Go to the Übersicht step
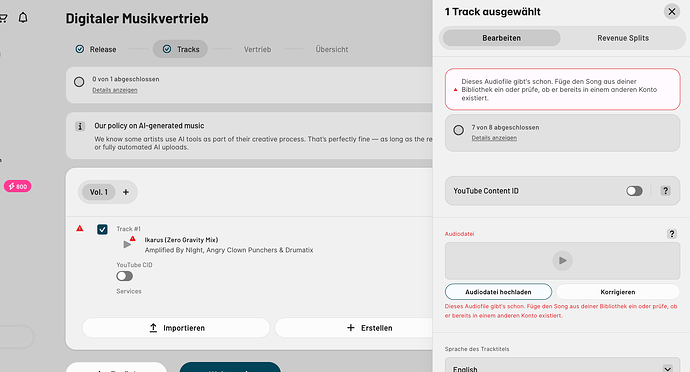Viewport: 690px width, 372px height. pyautogui.click(x=332, y=49)
